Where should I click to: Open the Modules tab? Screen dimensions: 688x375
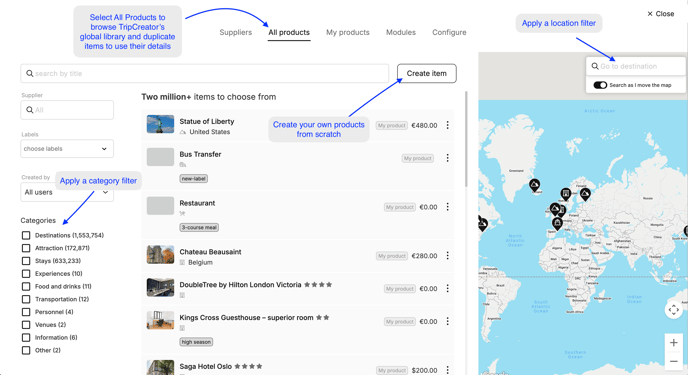tap(401, 32)
